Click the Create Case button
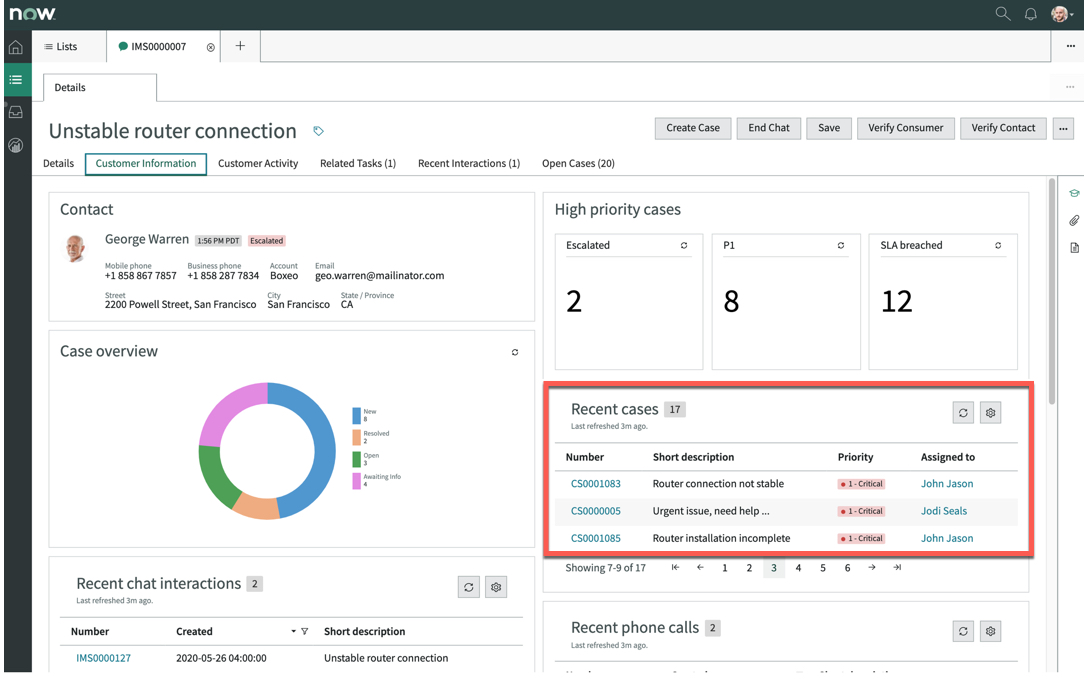This screenshot has height=679, width=1085. (693, 128)
